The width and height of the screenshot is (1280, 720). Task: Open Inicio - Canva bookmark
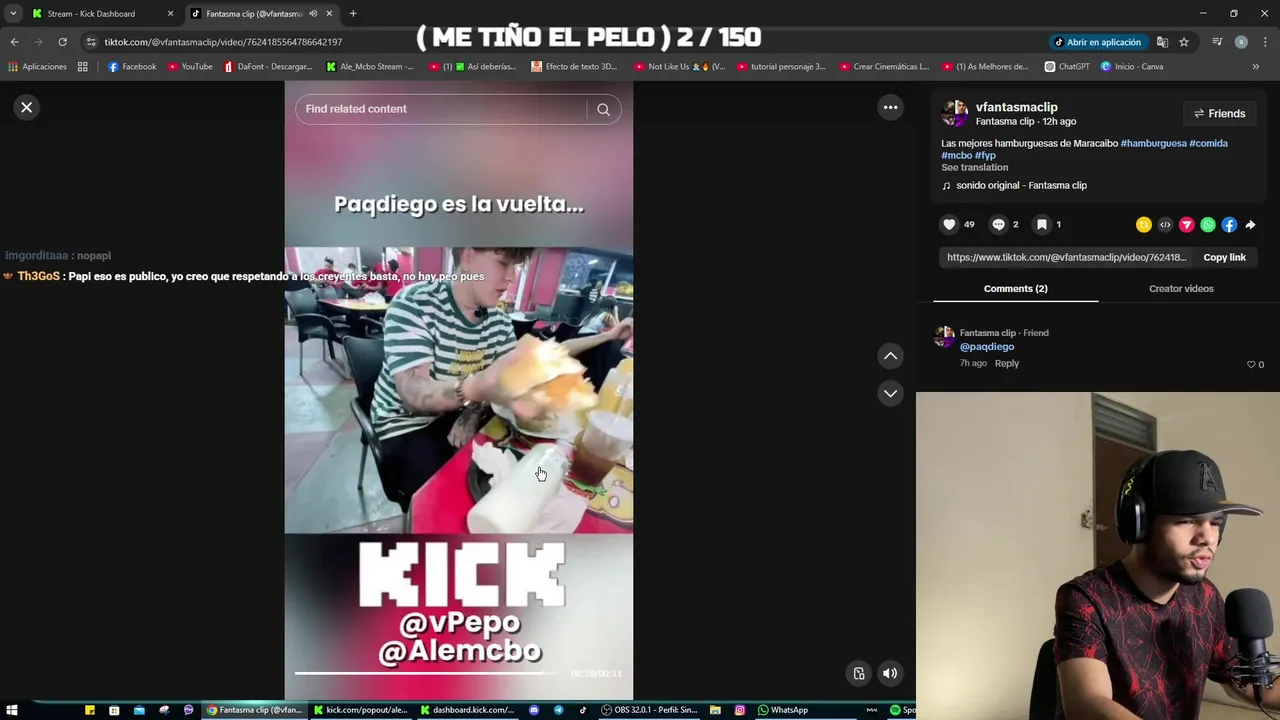[1132, 67]
